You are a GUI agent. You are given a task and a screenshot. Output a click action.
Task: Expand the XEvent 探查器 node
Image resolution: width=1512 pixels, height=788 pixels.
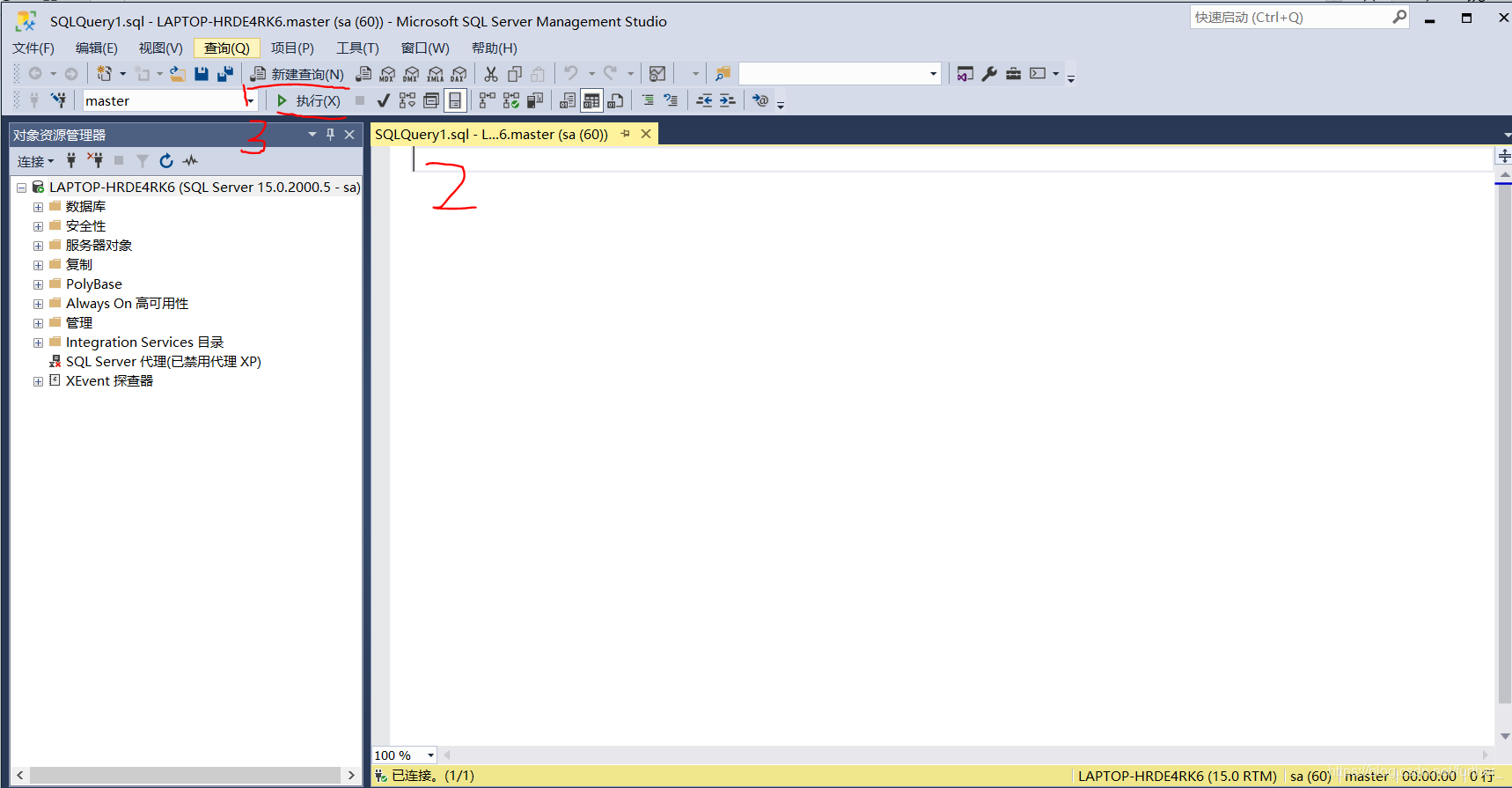(x=38, y=381)
